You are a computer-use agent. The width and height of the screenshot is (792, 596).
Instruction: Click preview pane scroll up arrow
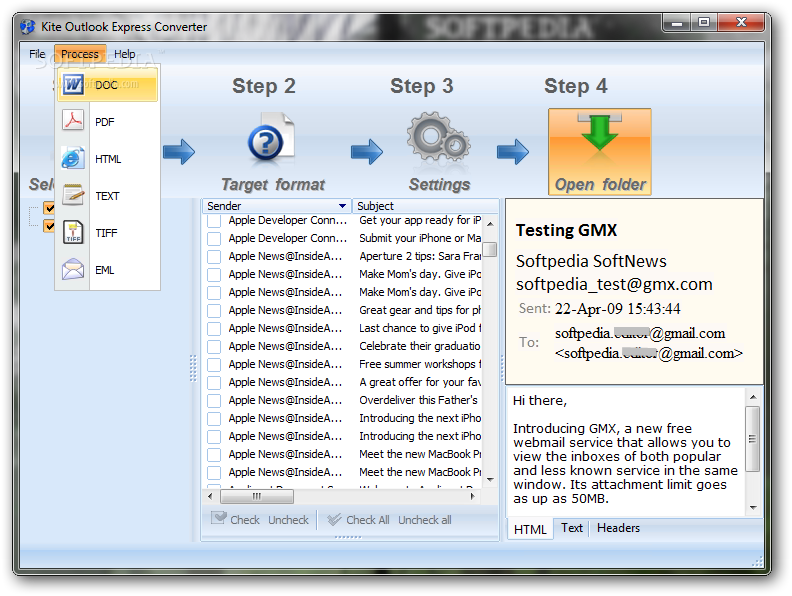pos(753,398)
